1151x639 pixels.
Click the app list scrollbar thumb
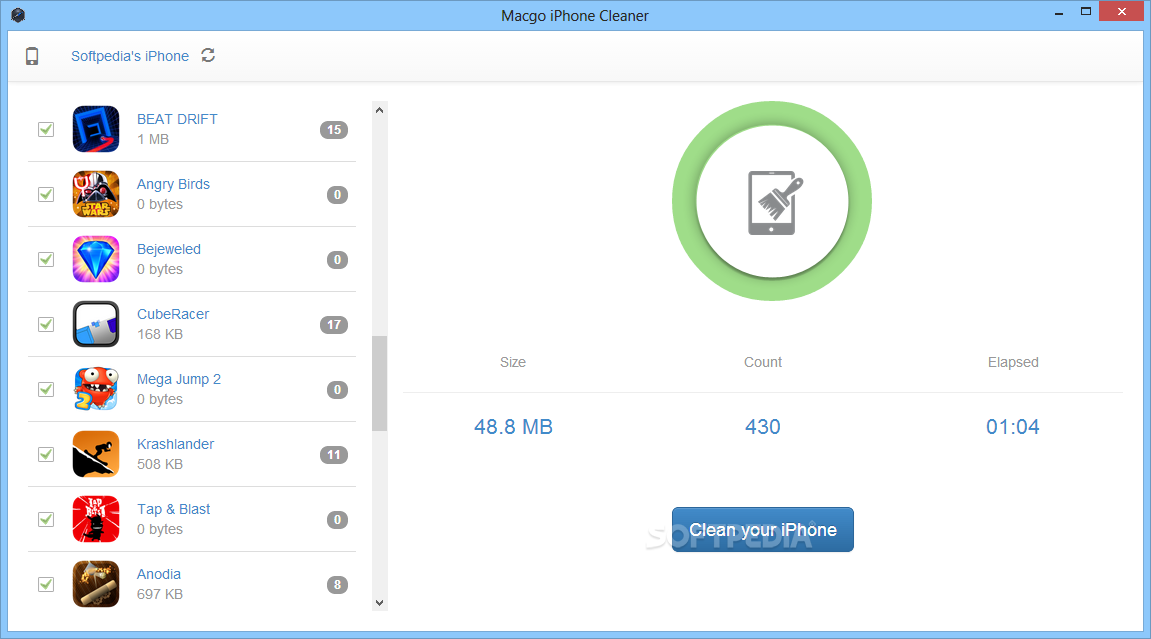point(380,383)
